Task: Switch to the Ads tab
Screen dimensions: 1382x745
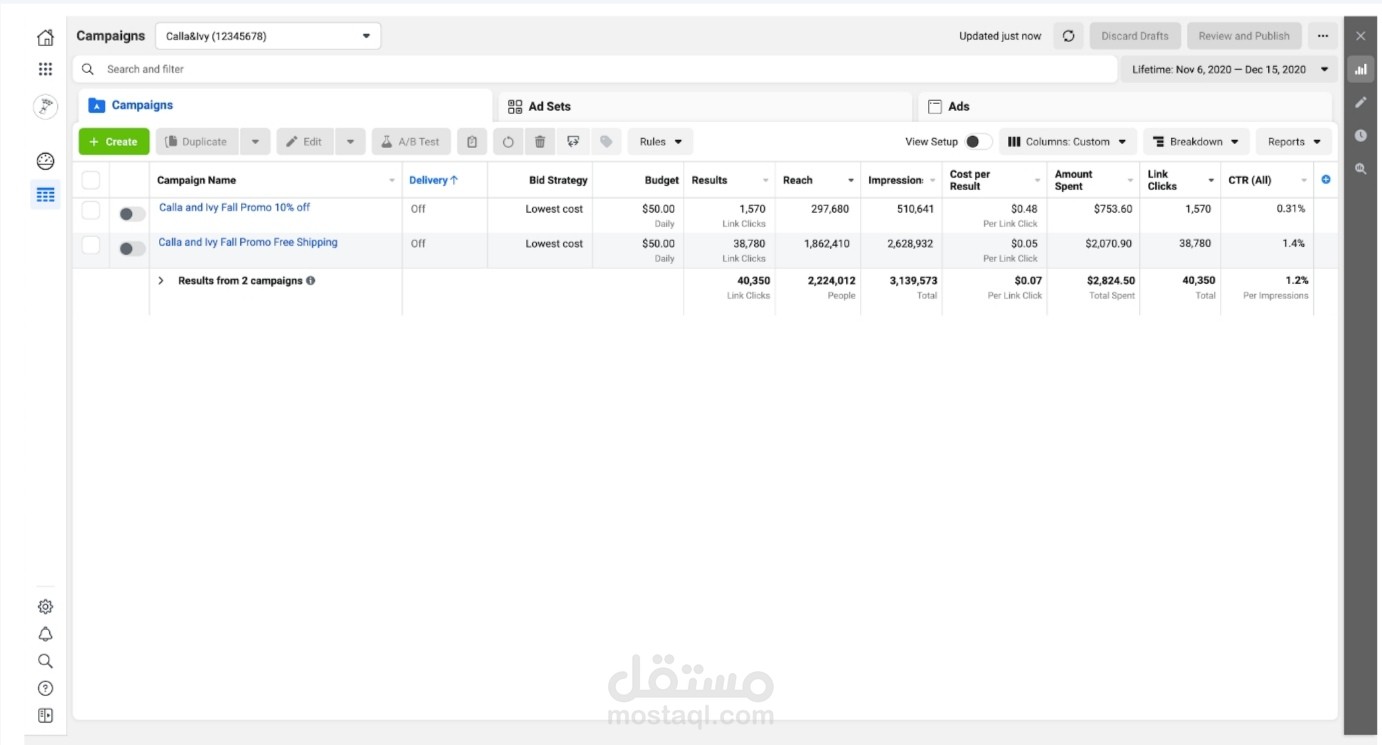Action: click(1125, 106)
